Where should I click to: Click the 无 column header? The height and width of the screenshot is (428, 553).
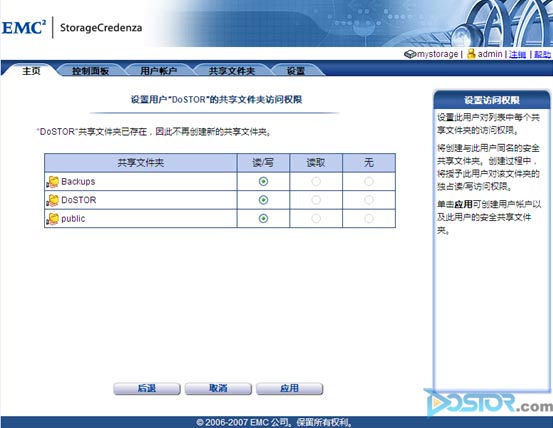[369, 163]
